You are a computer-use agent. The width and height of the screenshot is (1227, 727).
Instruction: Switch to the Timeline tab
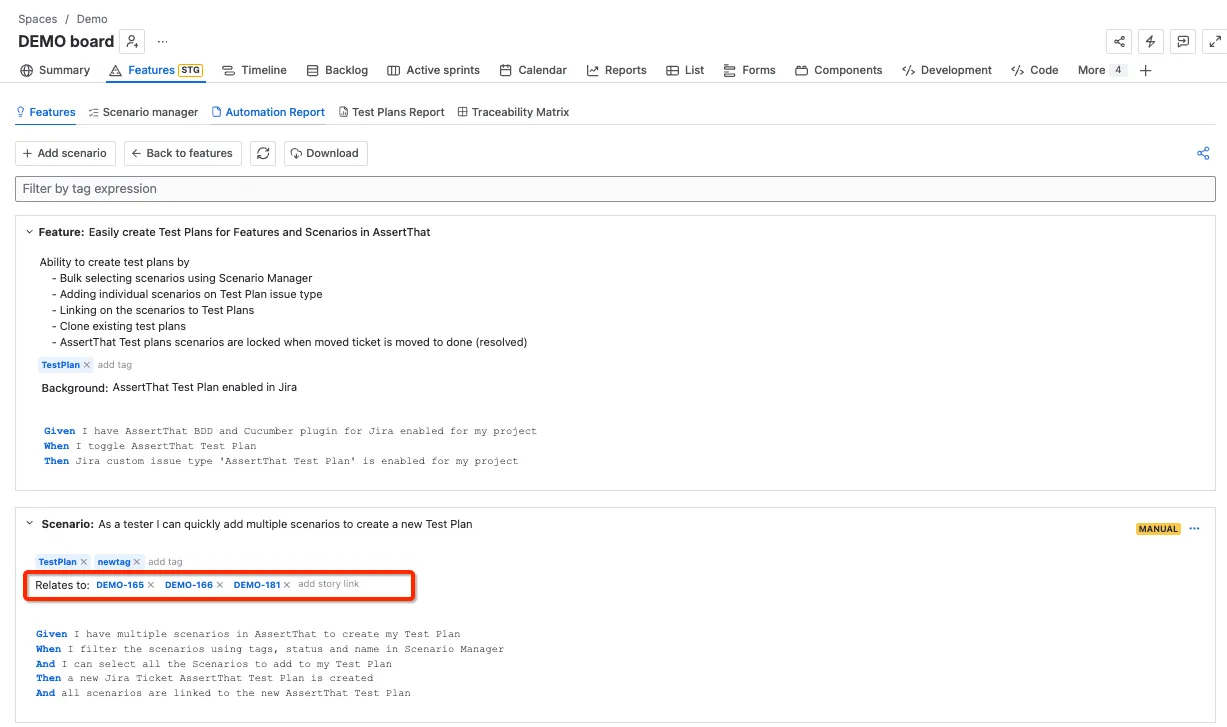click(x=254, y=70)
